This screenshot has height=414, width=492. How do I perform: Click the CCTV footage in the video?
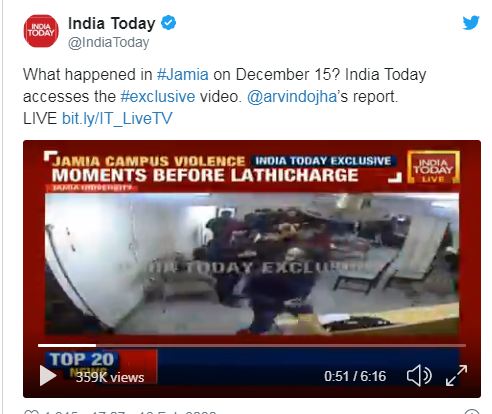[252, 264]
